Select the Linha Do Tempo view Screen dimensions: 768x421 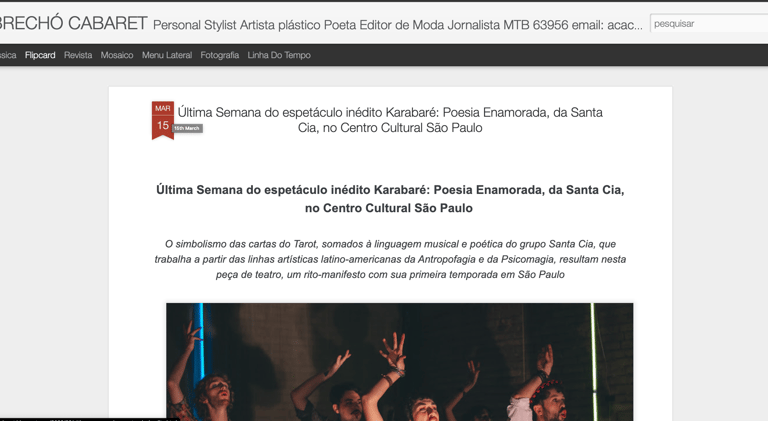pyautogui.click(x=279, y=55)
